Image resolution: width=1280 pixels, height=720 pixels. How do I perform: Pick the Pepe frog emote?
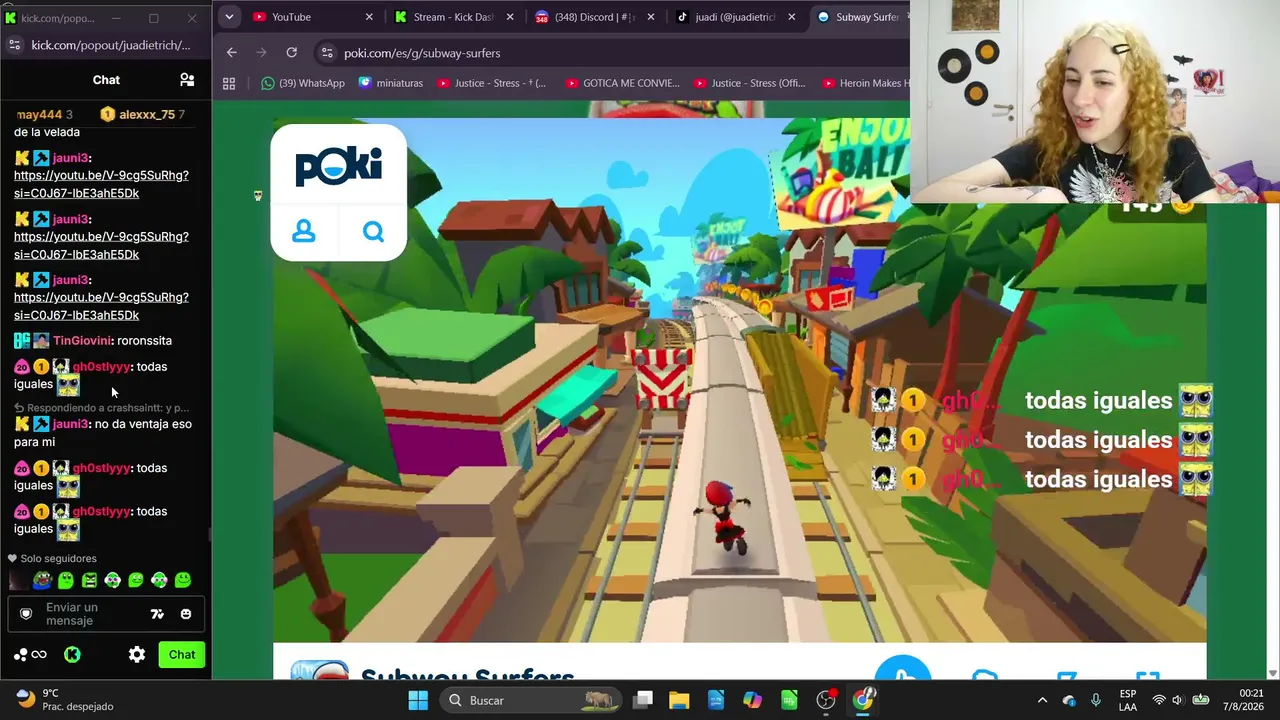click(42, 580)
